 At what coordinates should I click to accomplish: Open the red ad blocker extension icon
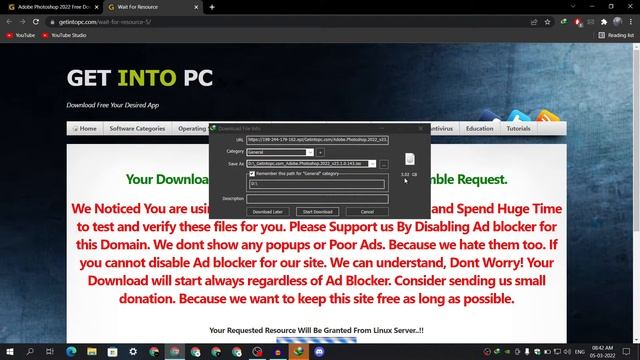(578, 22)
